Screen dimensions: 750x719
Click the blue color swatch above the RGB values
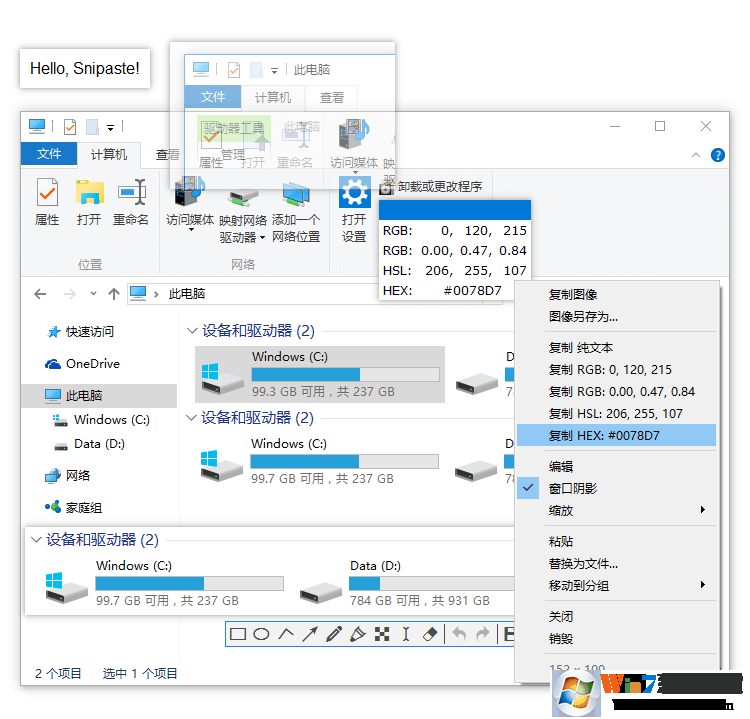tap(455, 210)
